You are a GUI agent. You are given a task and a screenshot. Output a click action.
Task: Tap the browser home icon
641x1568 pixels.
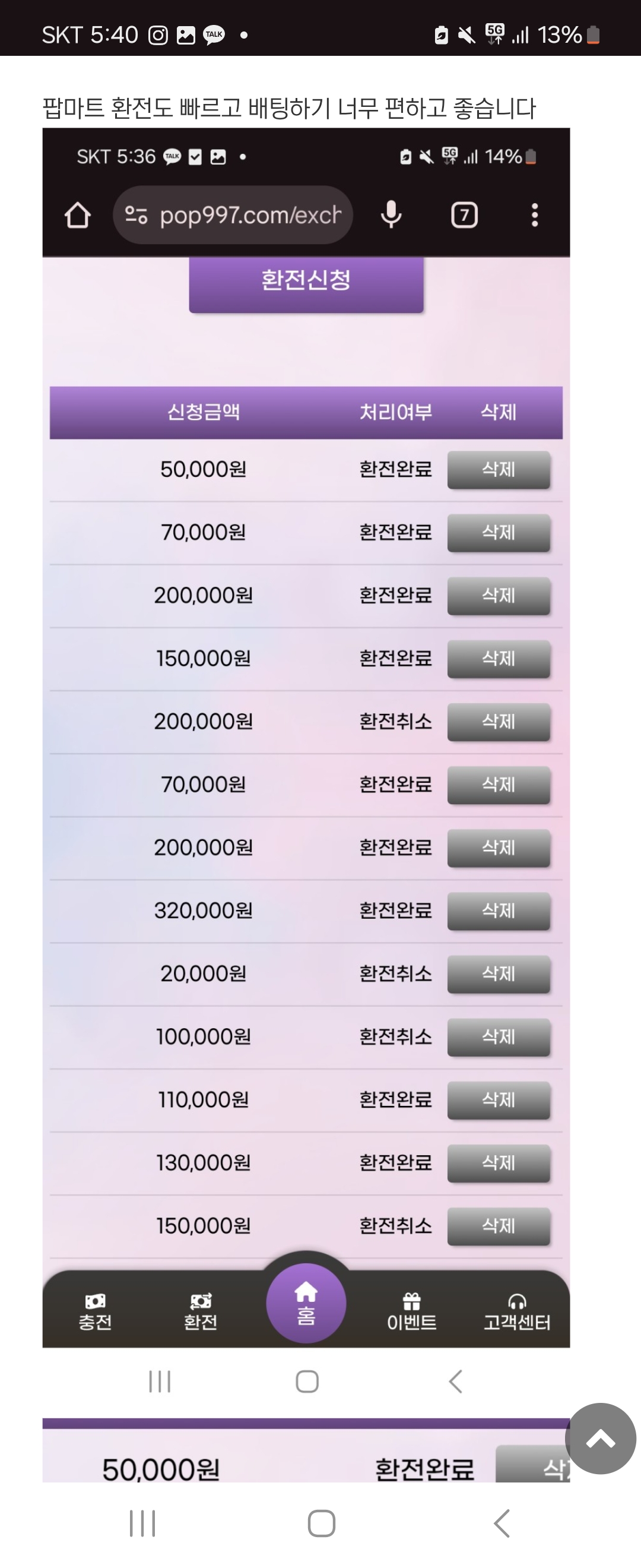[77, 215]
